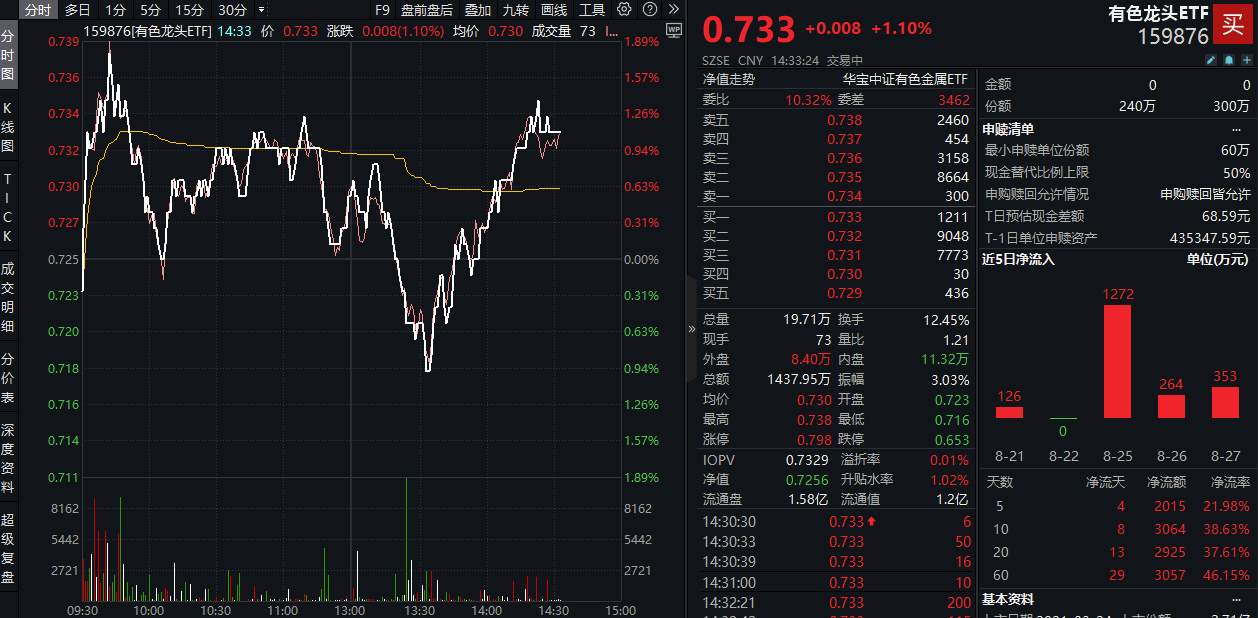Toggle 盘前盘后 pre/post market display
Viewport: 1258px width, 618px height.
pyautogui.click(x=427, y=8)
